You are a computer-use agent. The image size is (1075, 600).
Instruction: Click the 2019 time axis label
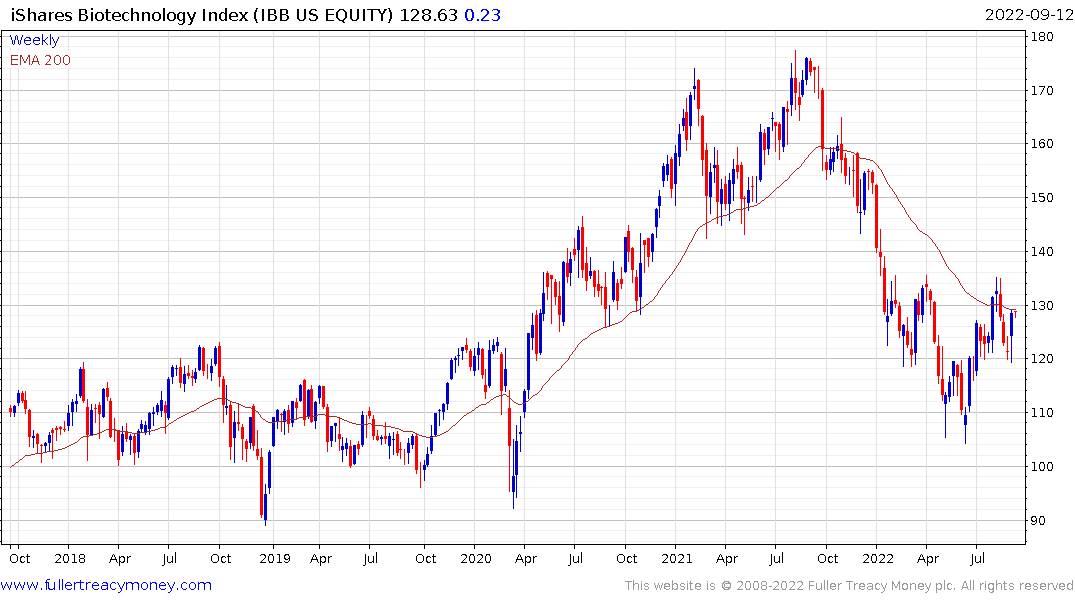[275, 558]
